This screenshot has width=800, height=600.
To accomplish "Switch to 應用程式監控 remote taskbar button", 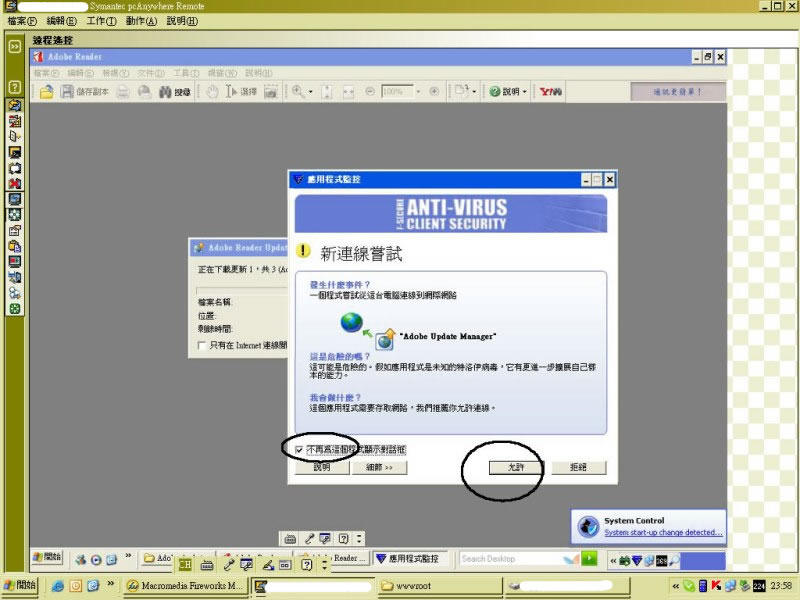I will (x=410, y=559).
